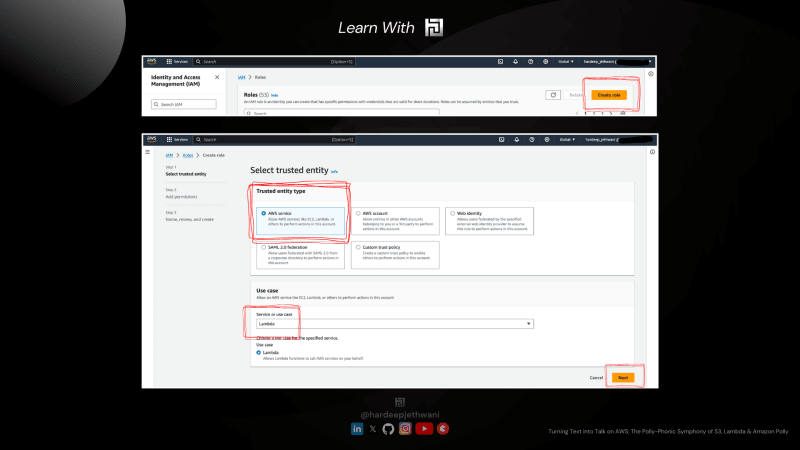
Task: Click the greyed Delete button in Roles screenshot
Action: [575, 95]
